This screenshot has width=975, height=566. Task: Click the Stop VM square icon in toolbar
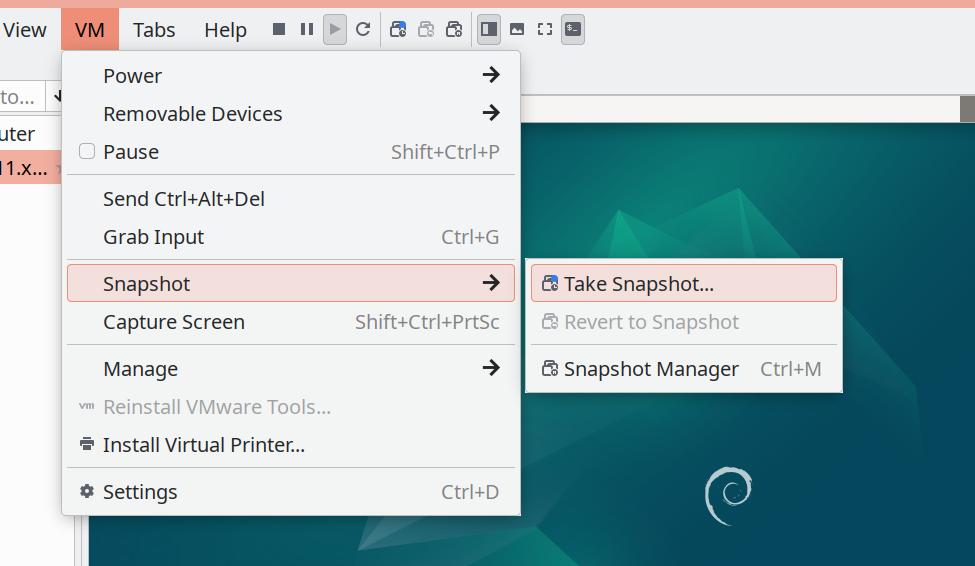point(279,29)
